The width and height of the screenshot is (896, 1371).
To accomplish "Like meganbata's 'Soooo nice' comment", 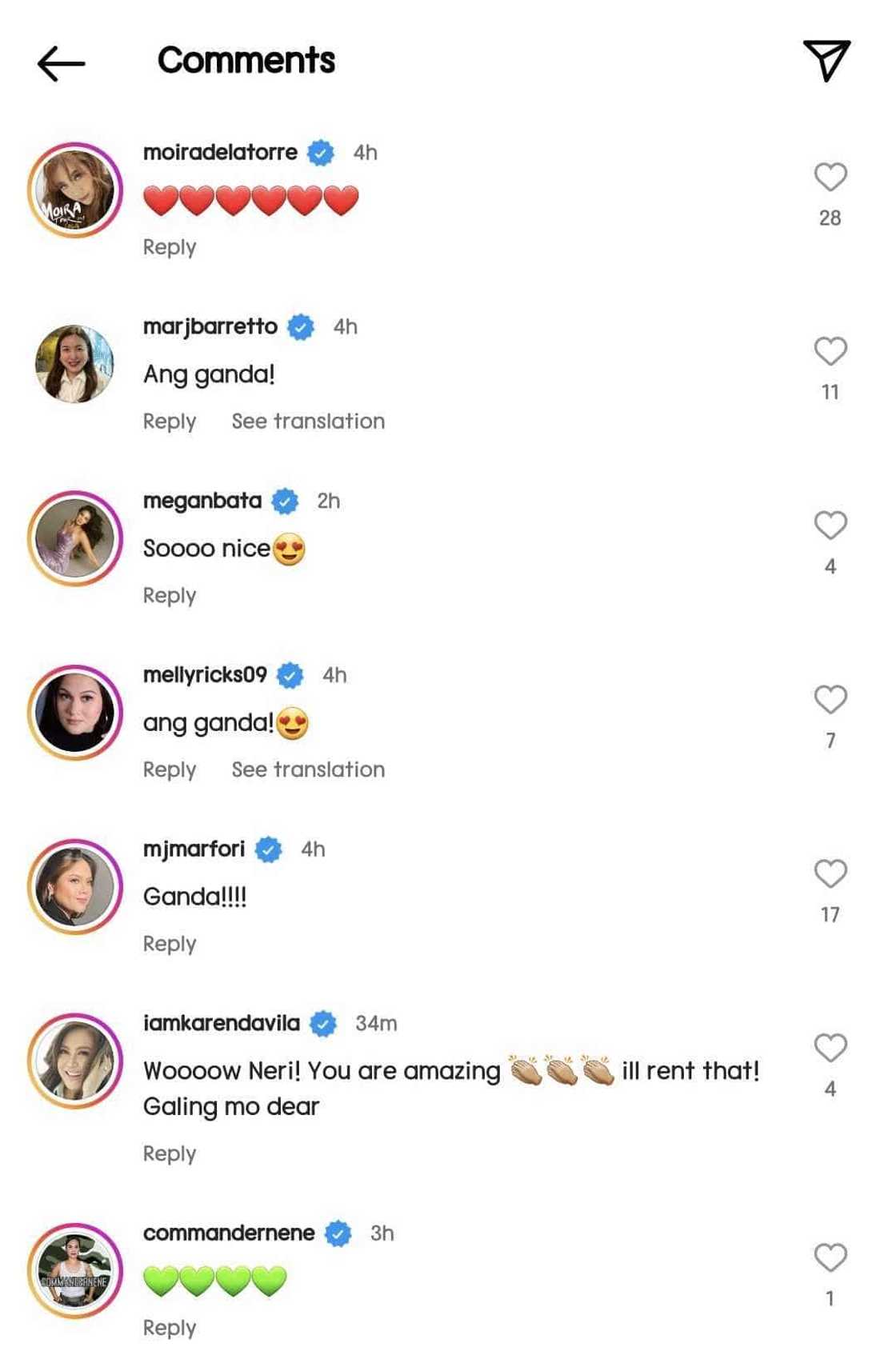I will [x=830, y=526].
